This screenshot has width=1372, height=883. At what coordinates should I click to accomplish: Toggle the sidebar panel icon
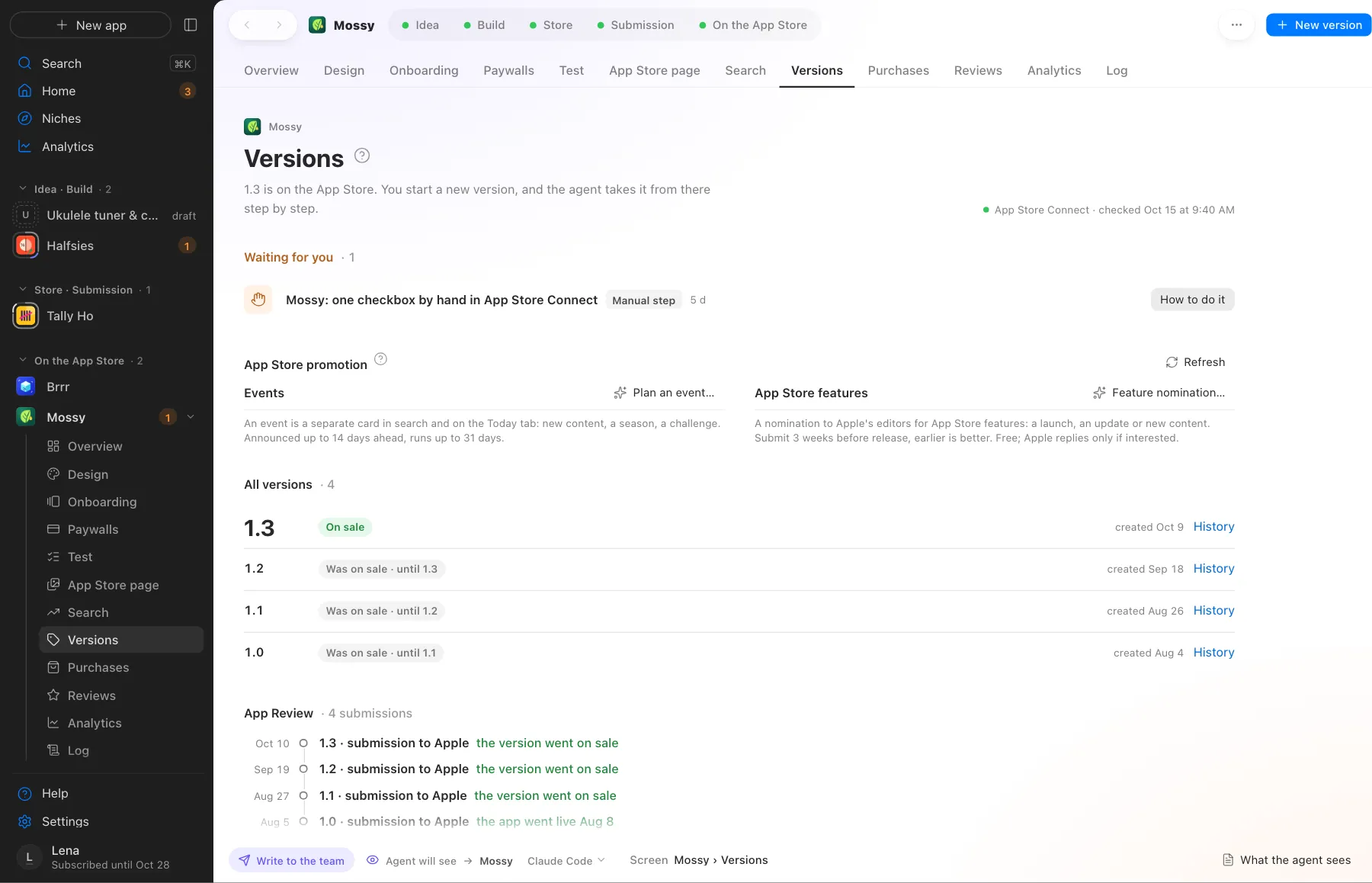point(191,25)
